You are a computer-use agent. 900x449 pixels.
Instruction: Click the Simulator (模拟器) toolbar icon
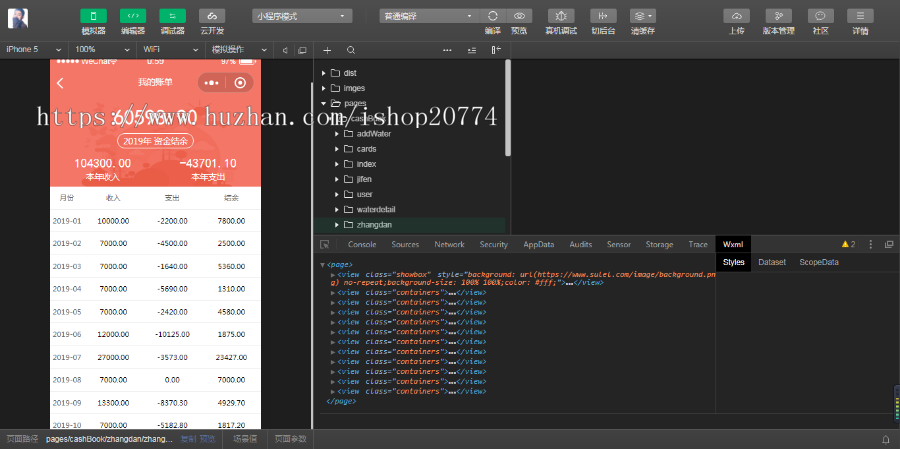(x=94, y=16)
